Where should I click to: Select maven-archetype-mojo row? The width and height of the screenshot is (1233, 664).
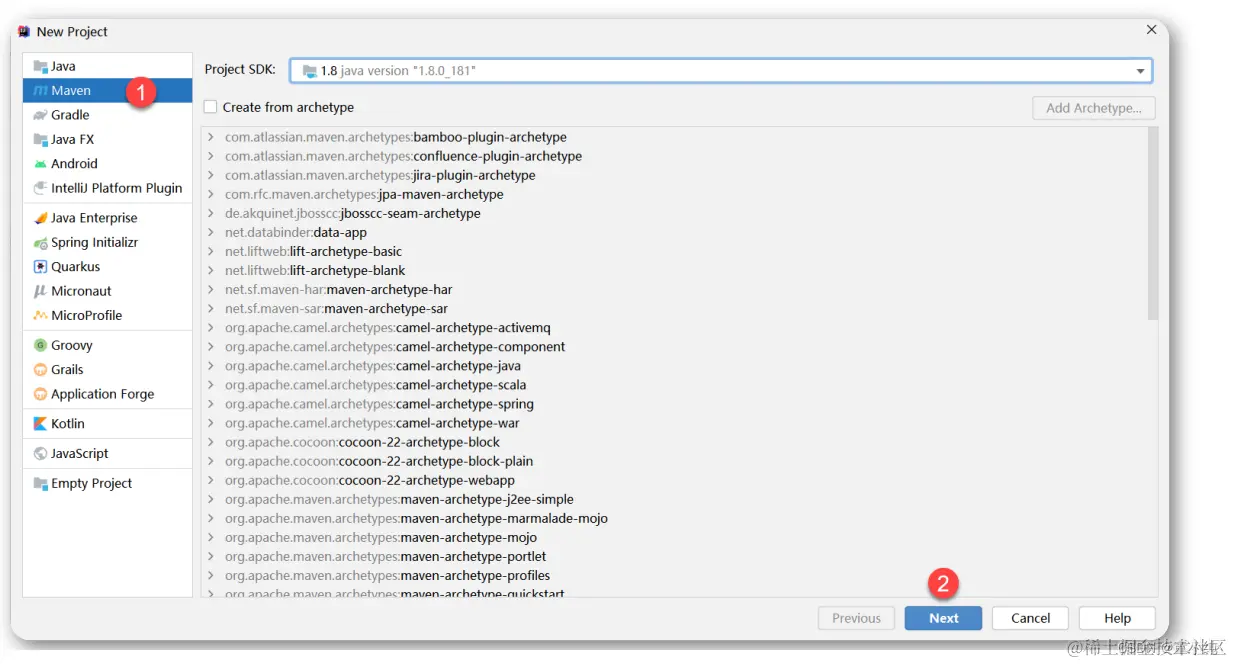pyautogui.click(x=674, y=537)
